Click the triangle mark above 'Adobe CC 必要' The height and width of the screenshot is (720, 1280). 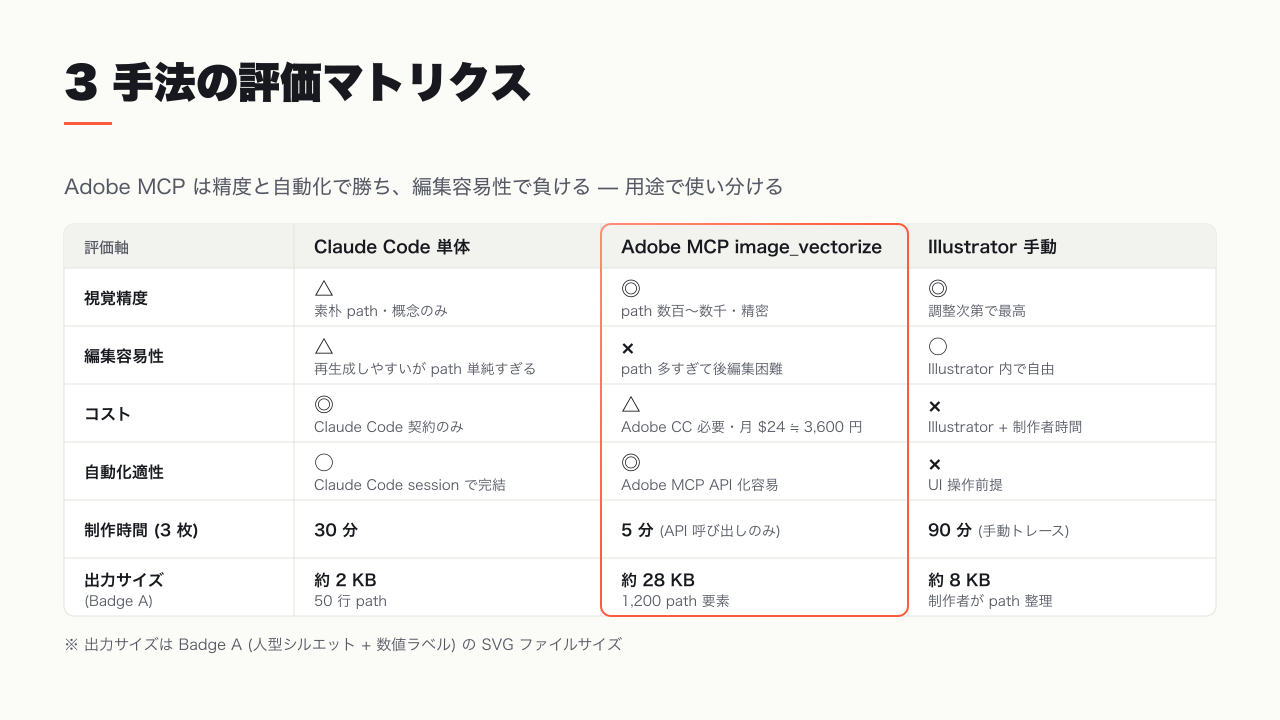tap(630, 405)
